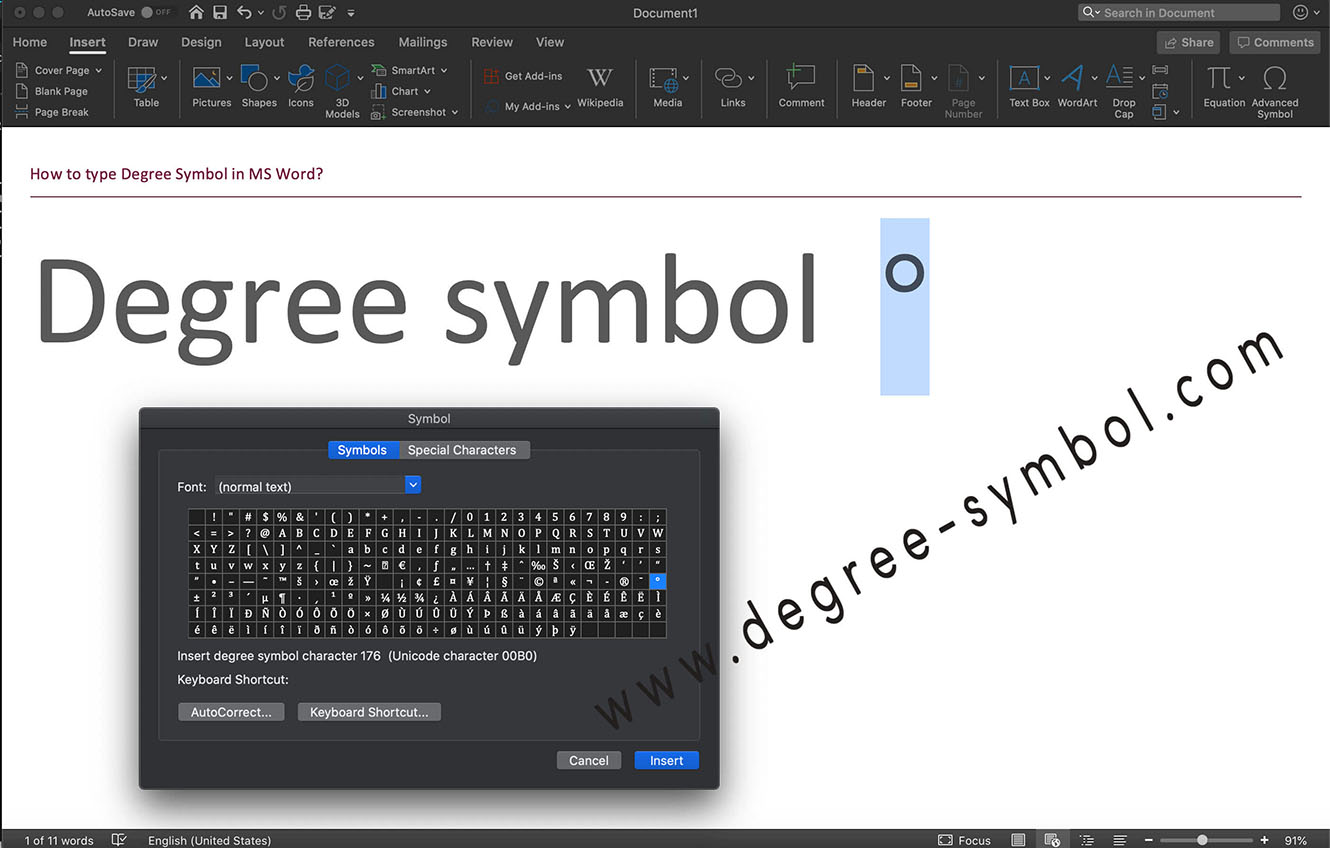Click Insert to add the degree symbol
The width and height of the screenshot is (1330, 848).
click(666, 760)
